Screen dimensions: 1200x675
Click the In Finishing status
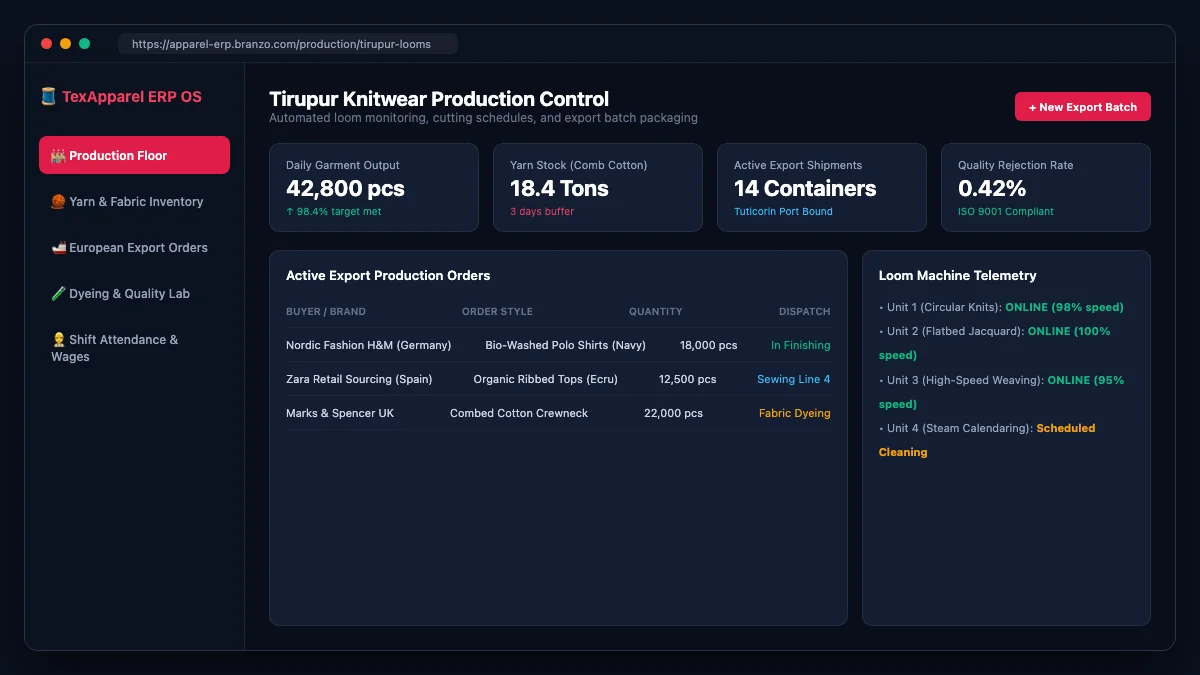point(801,345)
